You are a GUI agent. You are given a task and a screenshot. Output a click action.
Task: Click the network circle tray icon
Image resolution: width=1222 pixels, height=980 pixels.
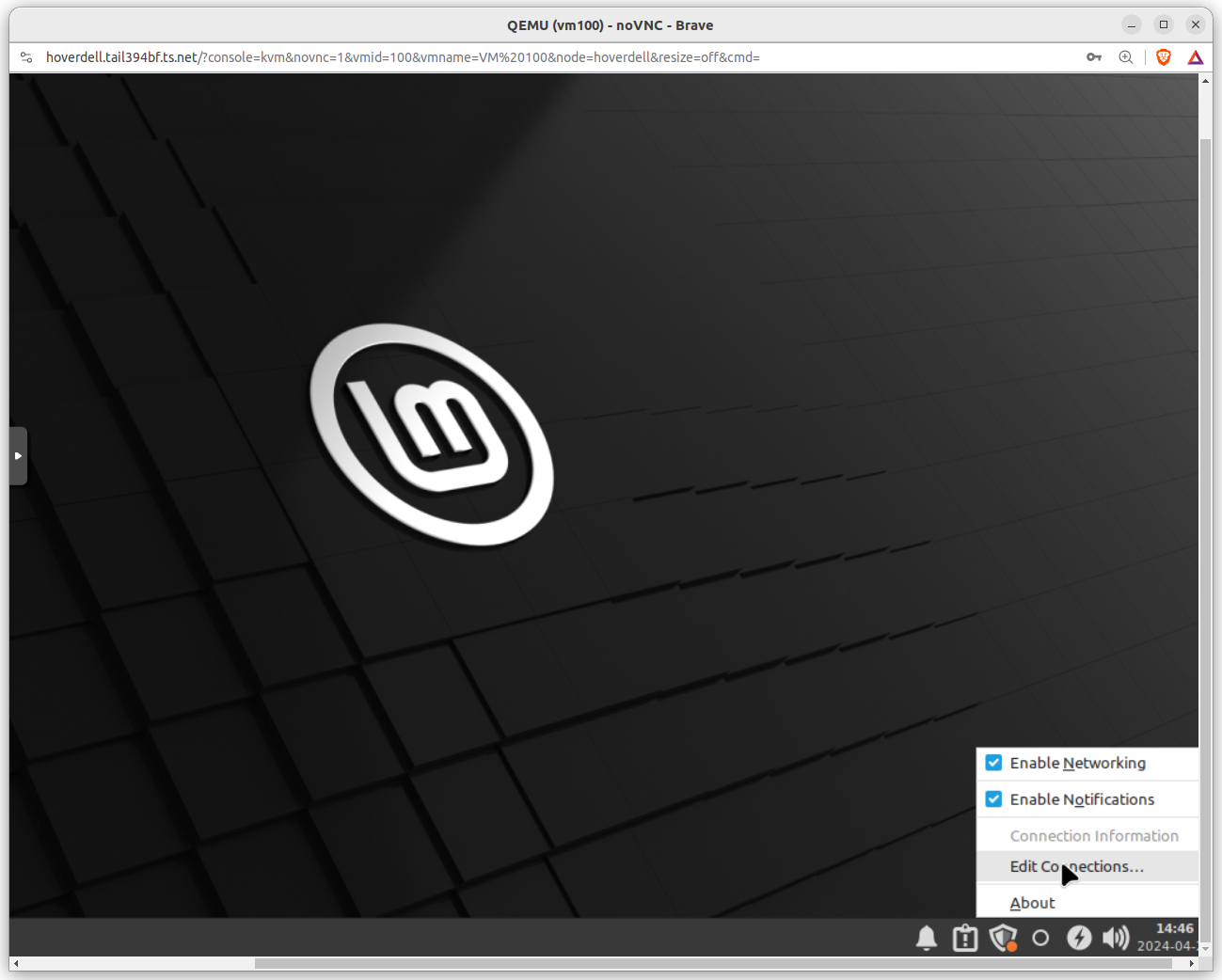click(x=1040, y=938)
